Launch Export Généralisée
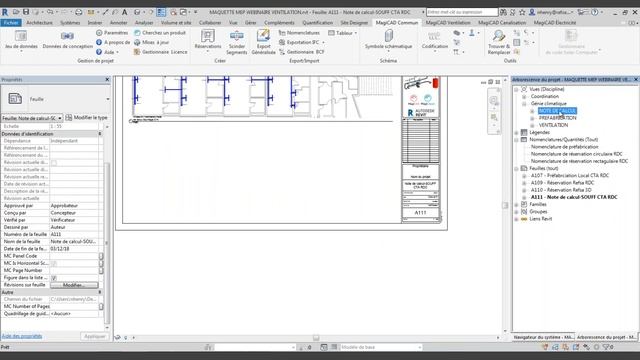The height and width of the screenshot is (360, 640). coord(263,42)
